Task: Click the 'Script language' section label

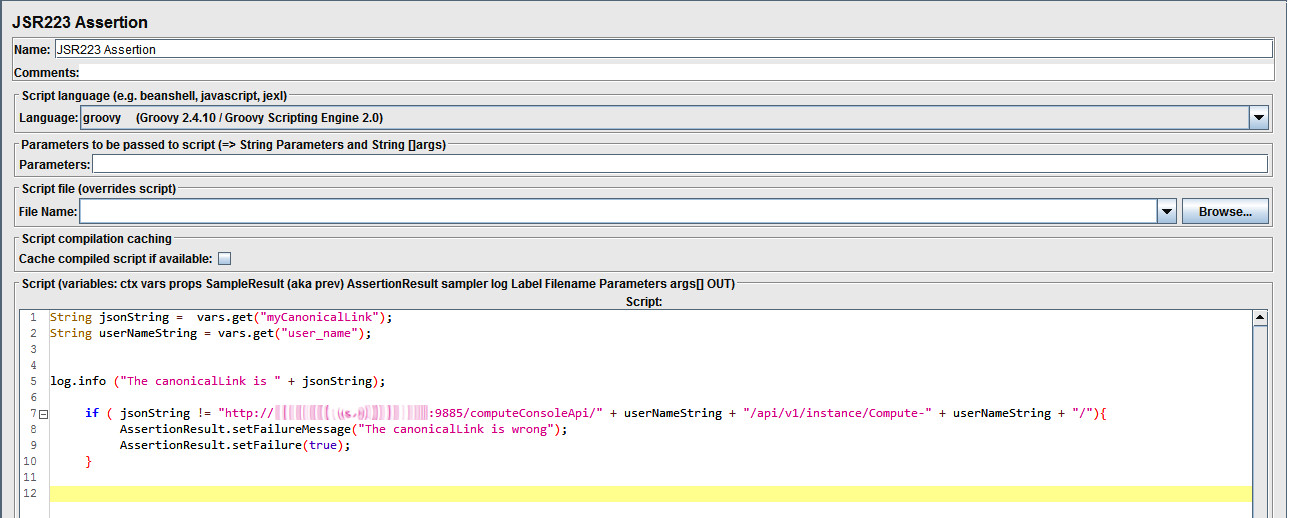Action: (x=154, y=96)
